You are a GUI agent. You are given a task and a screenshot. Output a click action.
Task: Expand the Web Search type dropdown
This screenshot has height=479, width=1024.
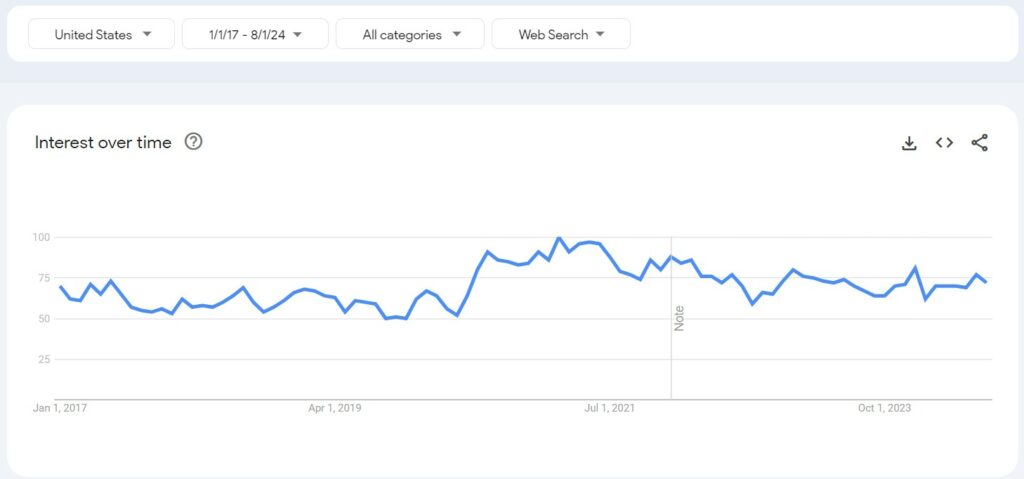pyautogui.click(x=561, y=34)
